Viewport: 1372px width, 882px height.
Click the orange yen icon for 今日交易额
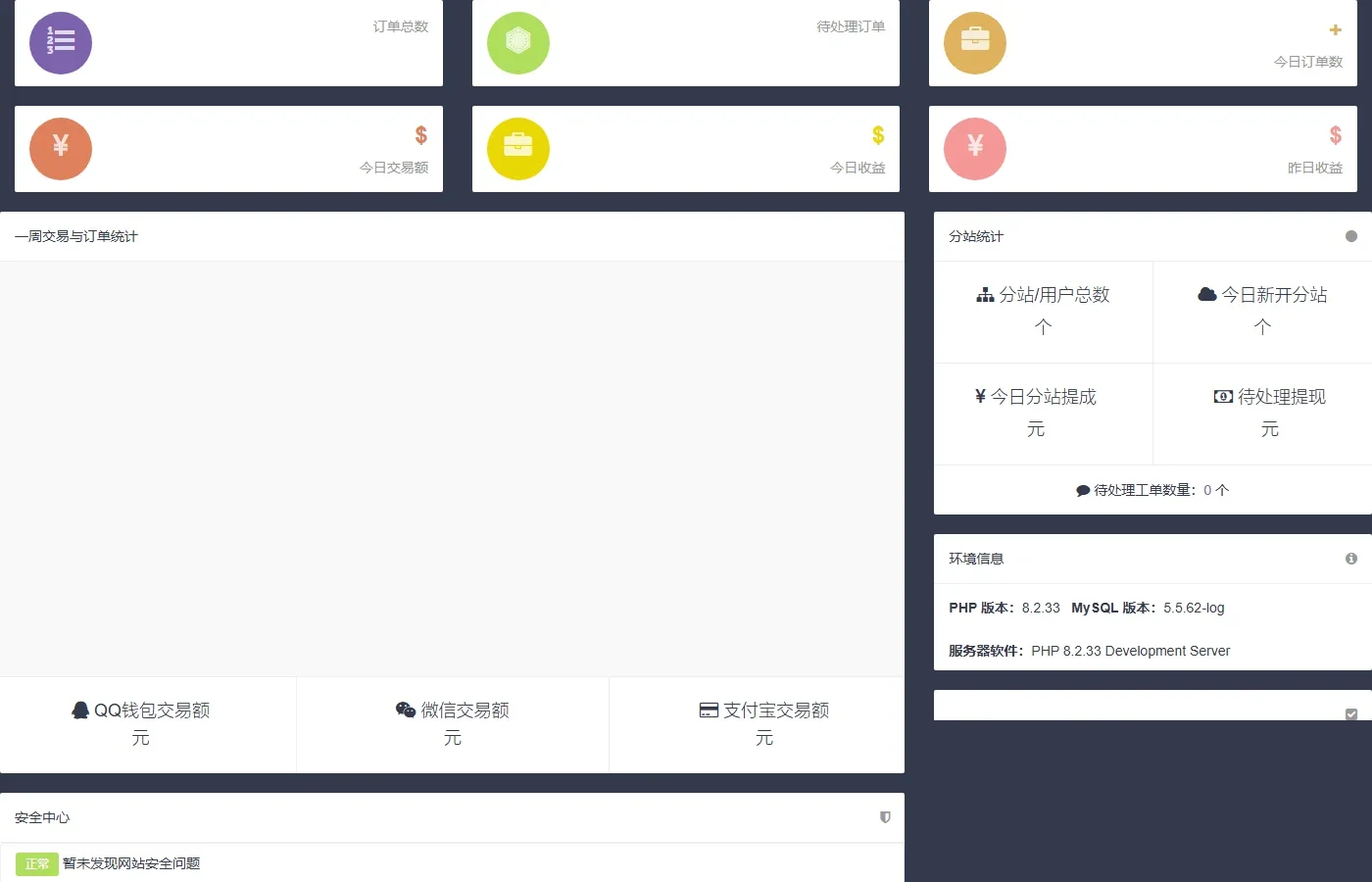click(61, 149)
